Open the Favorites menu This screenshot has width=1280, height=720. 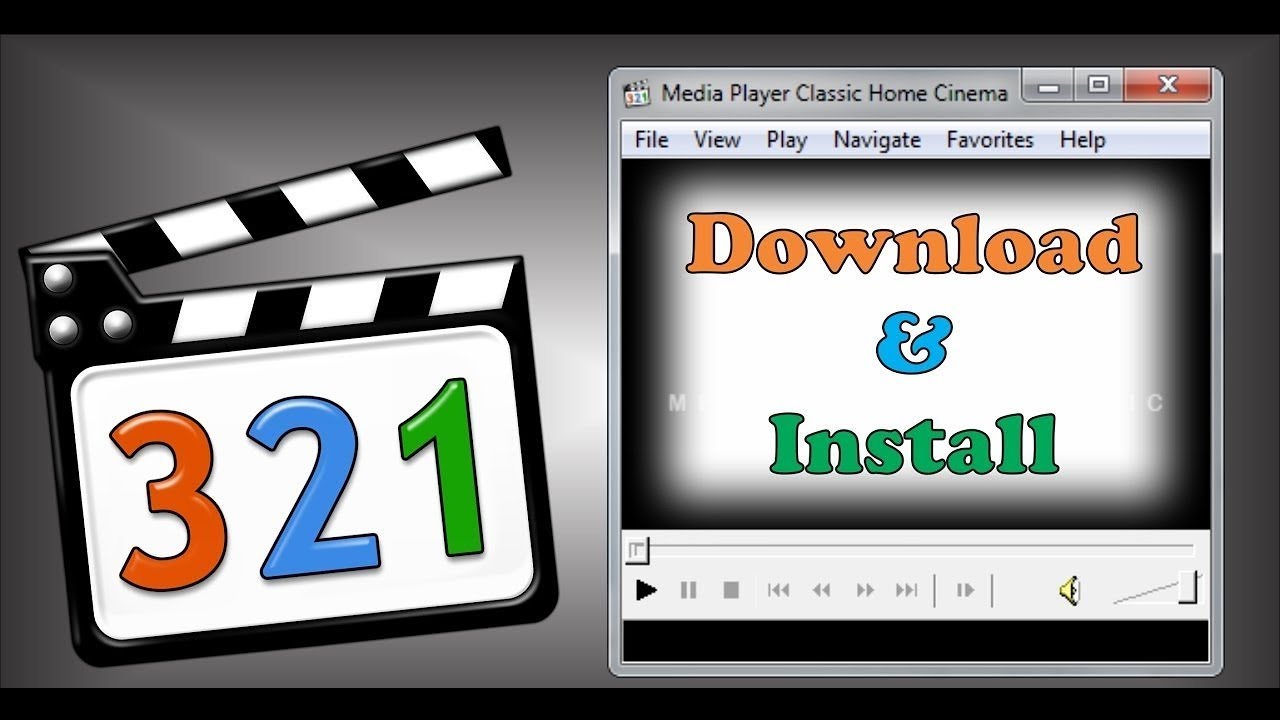pos(990,140)
